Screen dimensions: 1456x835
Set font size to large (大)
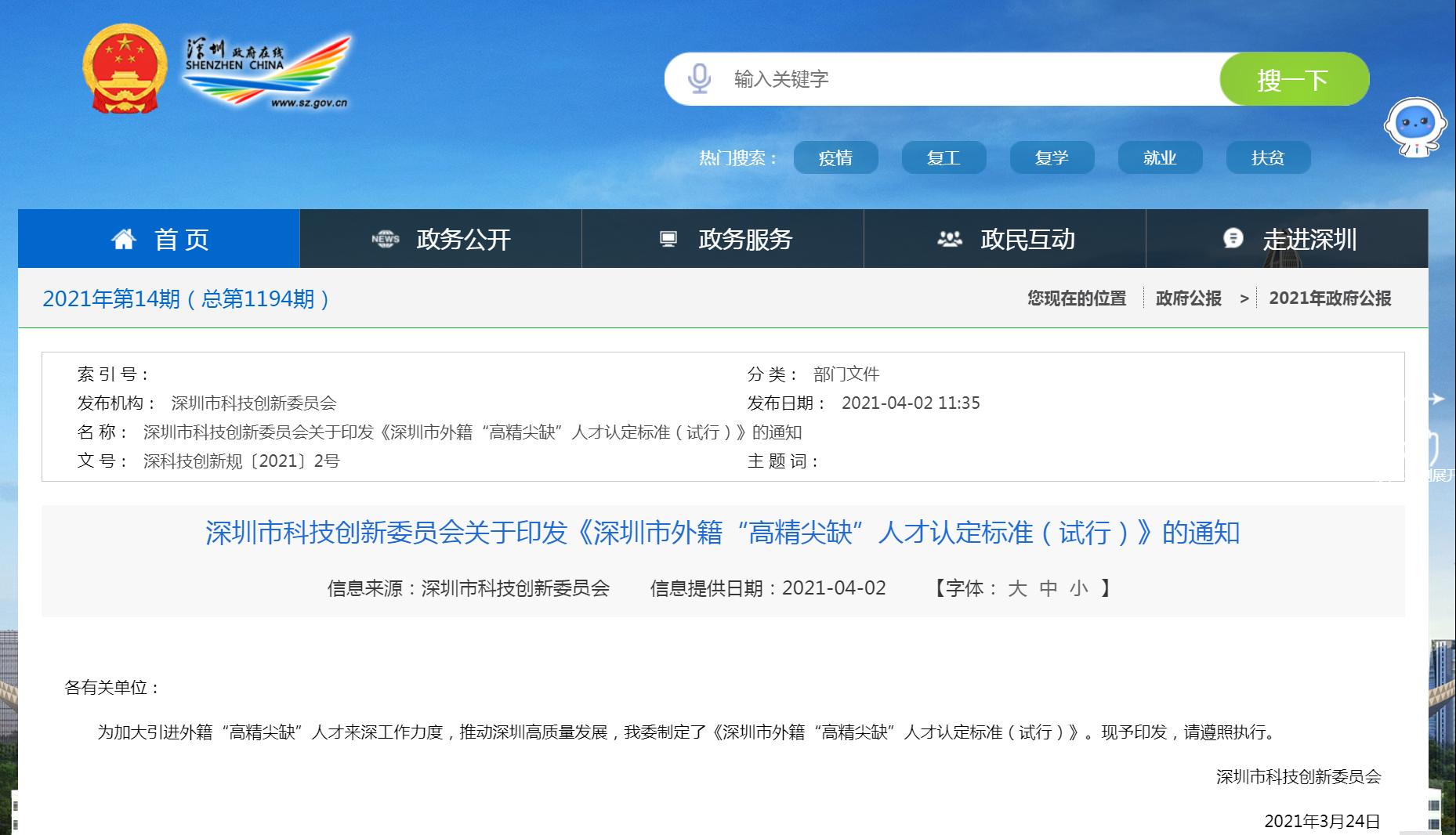1017,588
